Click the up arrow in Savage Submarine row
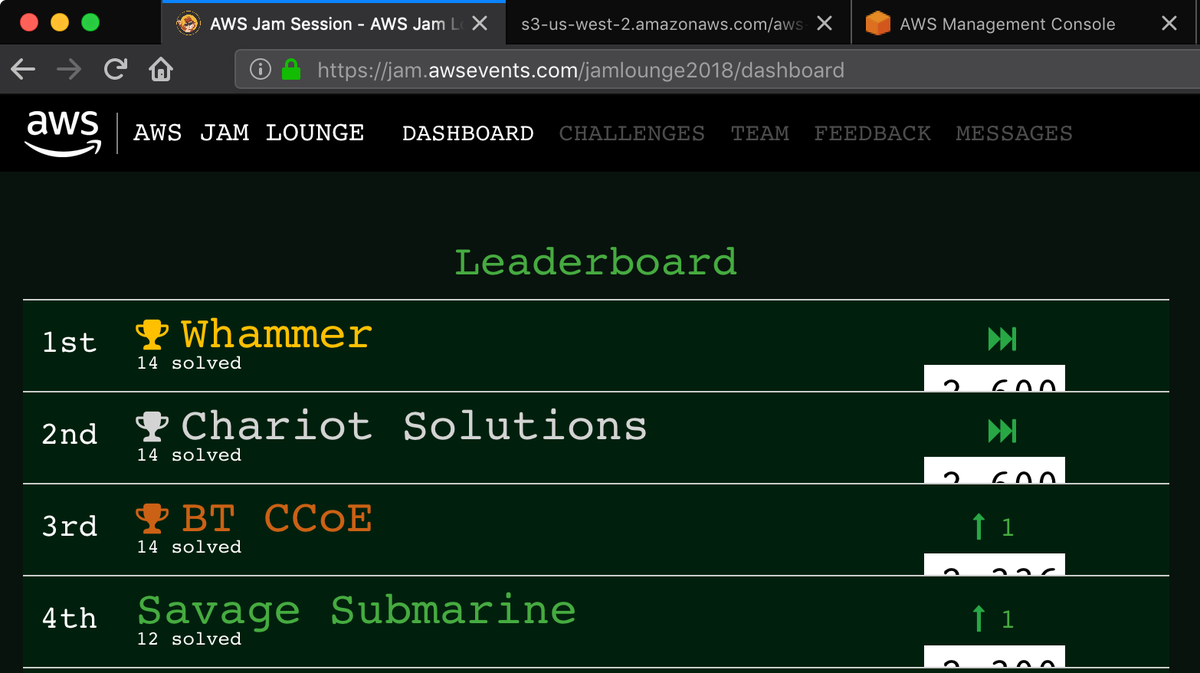Screen dimensions: 1200x673 [979, 618]
